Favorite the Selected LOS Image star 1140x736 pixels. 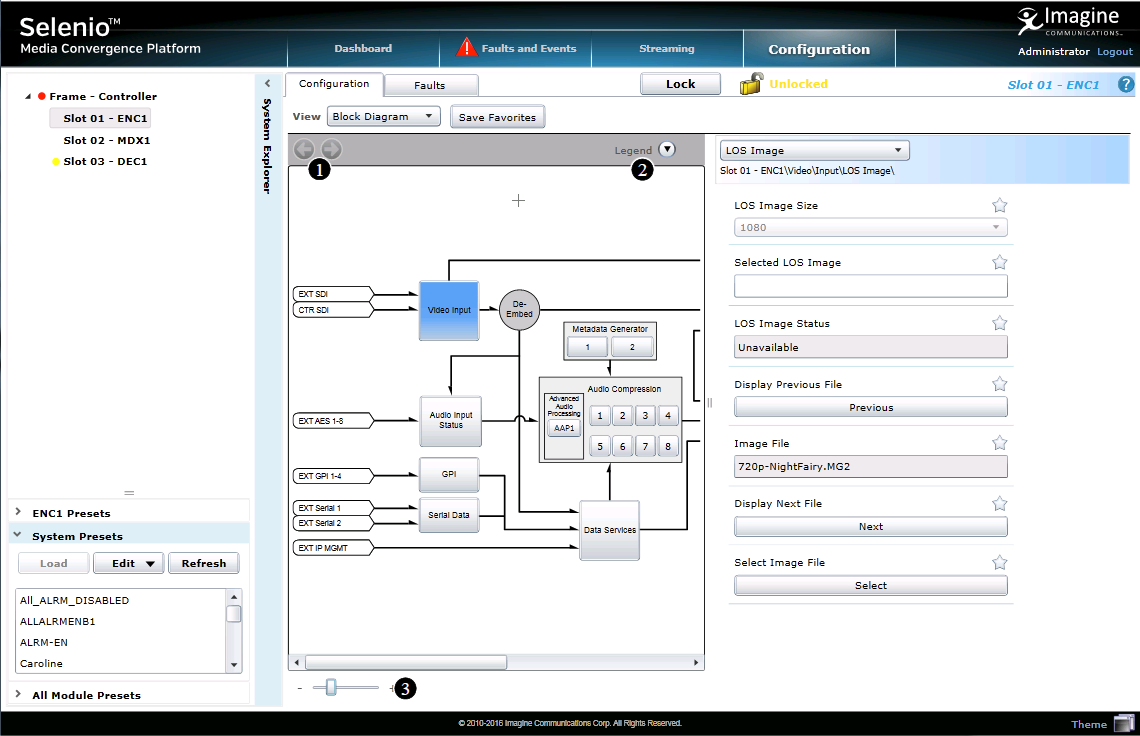(1000, 263)
